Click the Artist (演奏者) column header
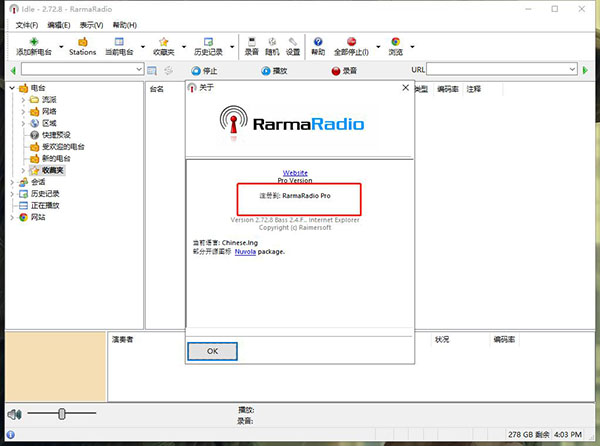 pos(122,339)
